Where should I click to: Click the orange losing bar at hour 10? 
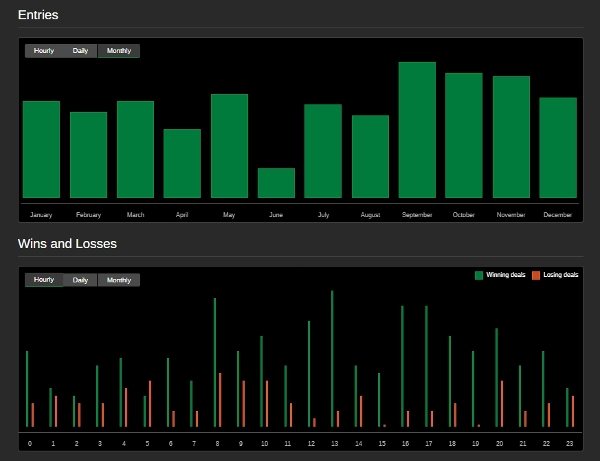(267, 404)
